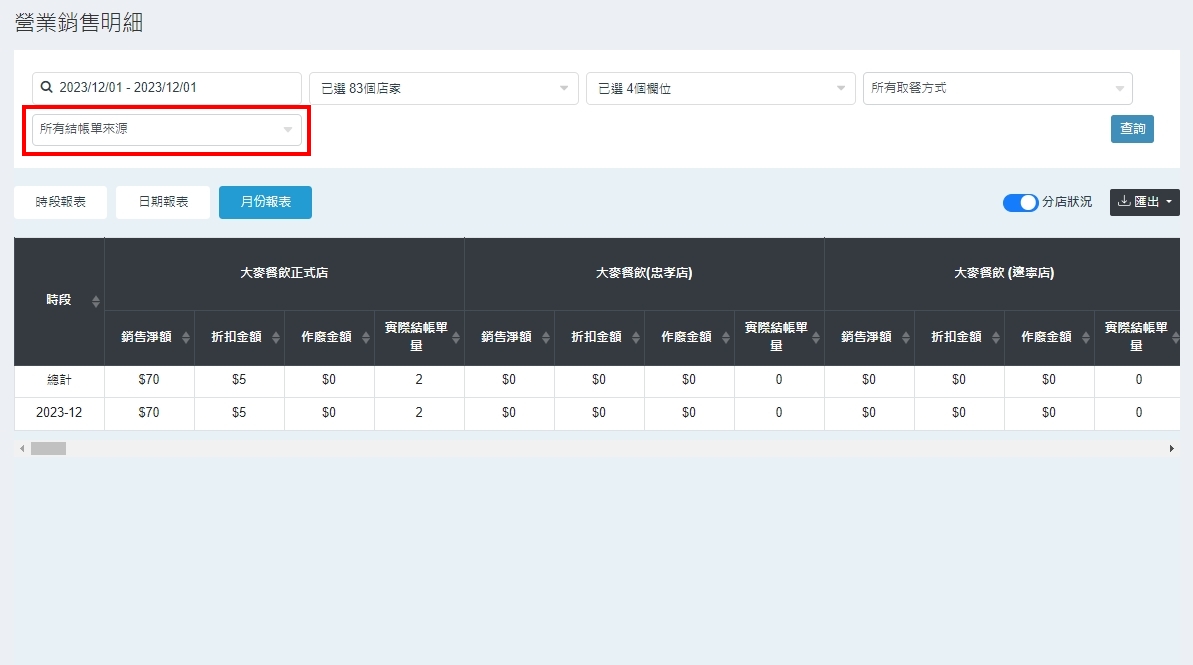
Task: Sort 大麥餐飲正式店 折扣金額 column
Action: (275, 338)
